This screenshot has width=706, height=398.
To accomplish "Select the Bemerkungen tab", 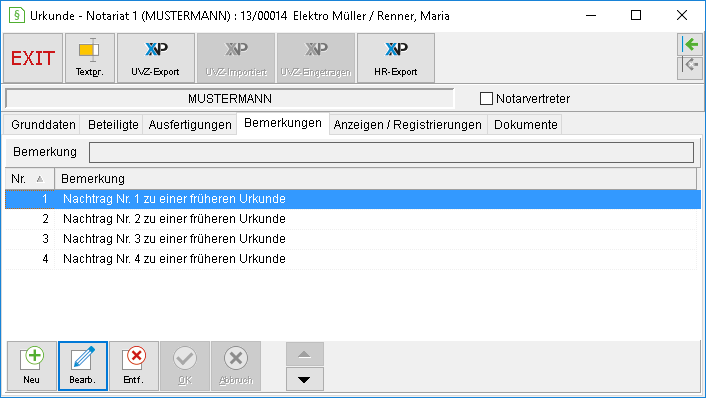I will (283, 123).
